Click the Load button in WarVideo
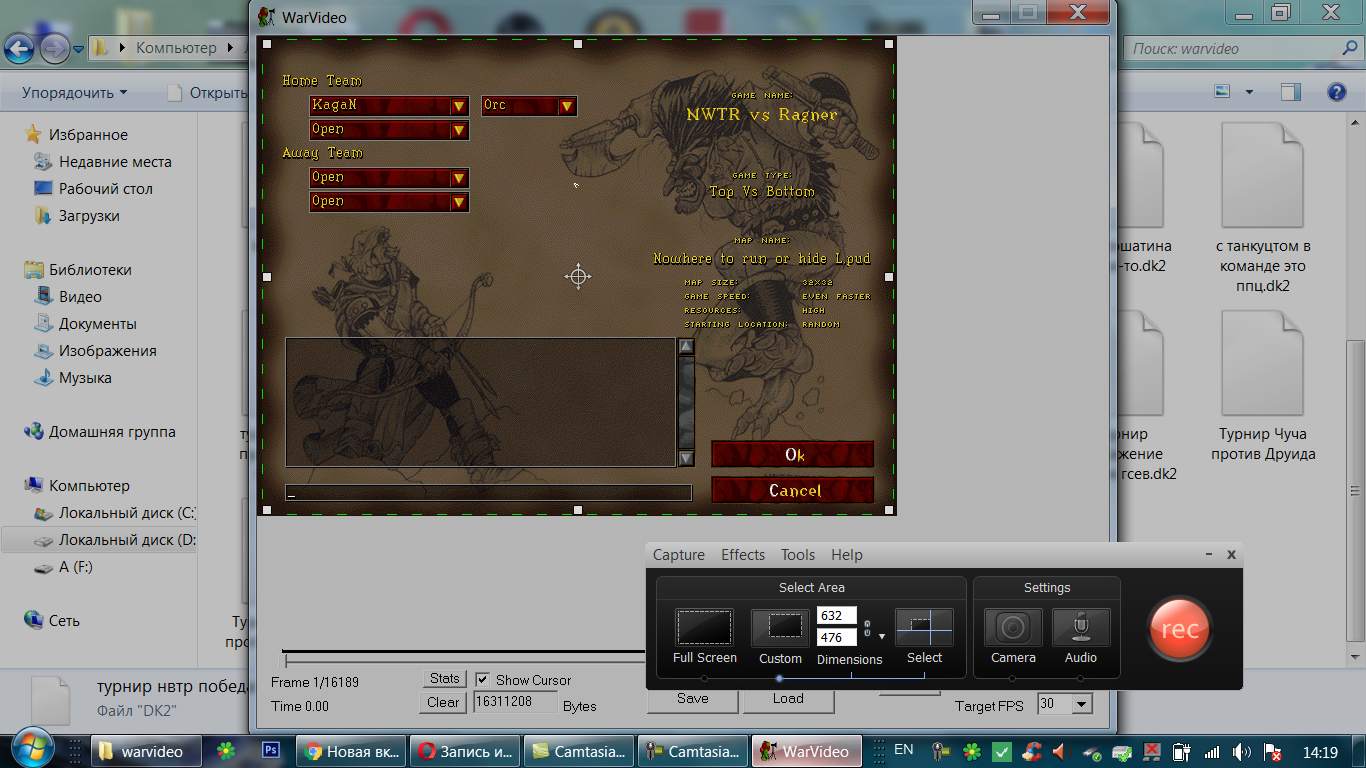 pyautogui.click(x=788, y=699)
